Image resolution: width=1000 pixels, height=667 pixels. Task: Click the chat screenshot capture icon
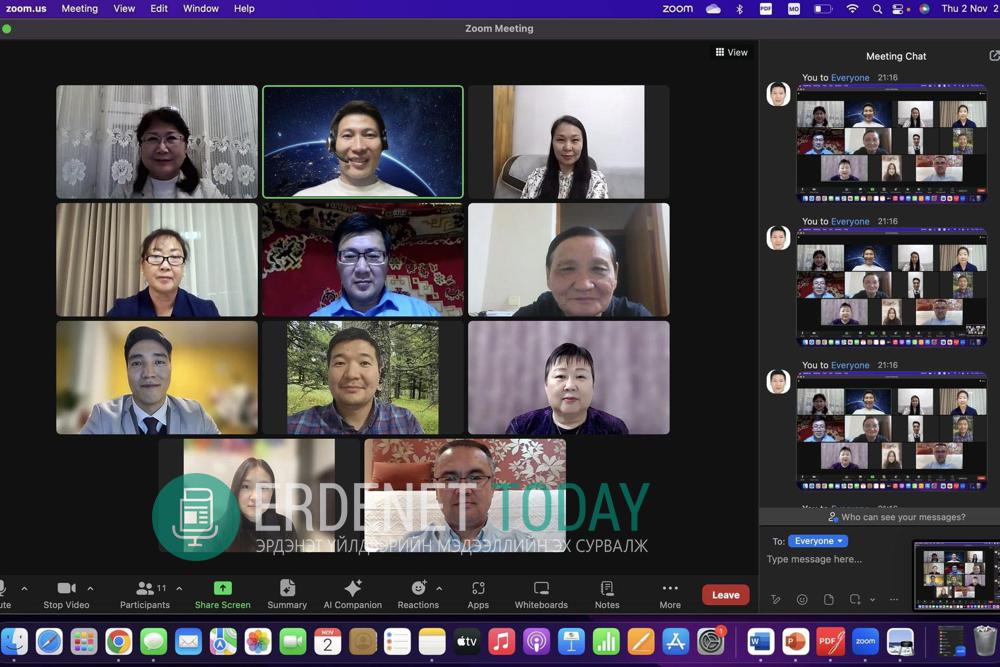point(855,599)
